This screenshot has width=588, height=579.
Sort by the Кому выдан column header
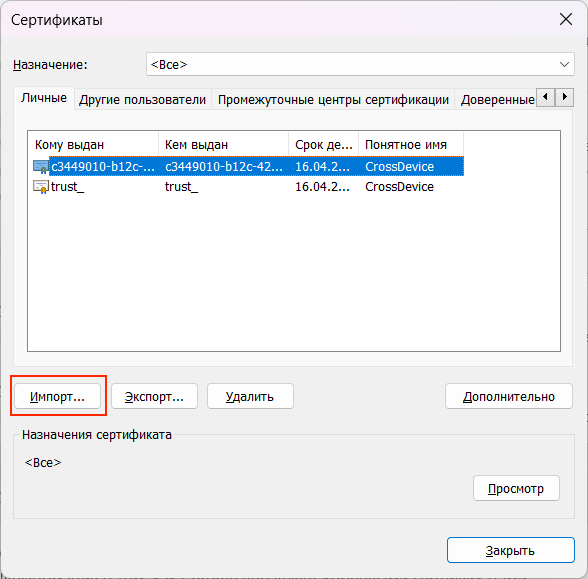[93, 144]
